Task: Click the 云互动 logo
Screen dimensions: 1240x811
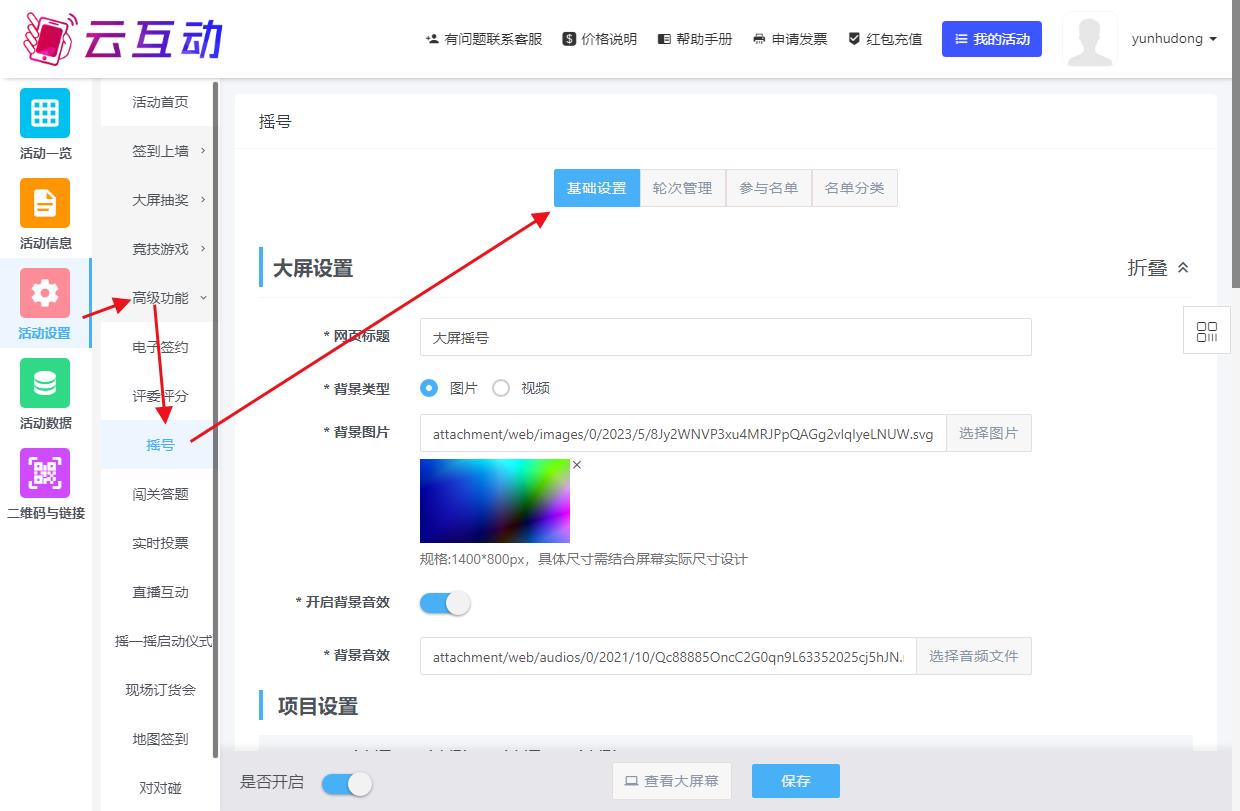Action: click(x=122, y=38)
